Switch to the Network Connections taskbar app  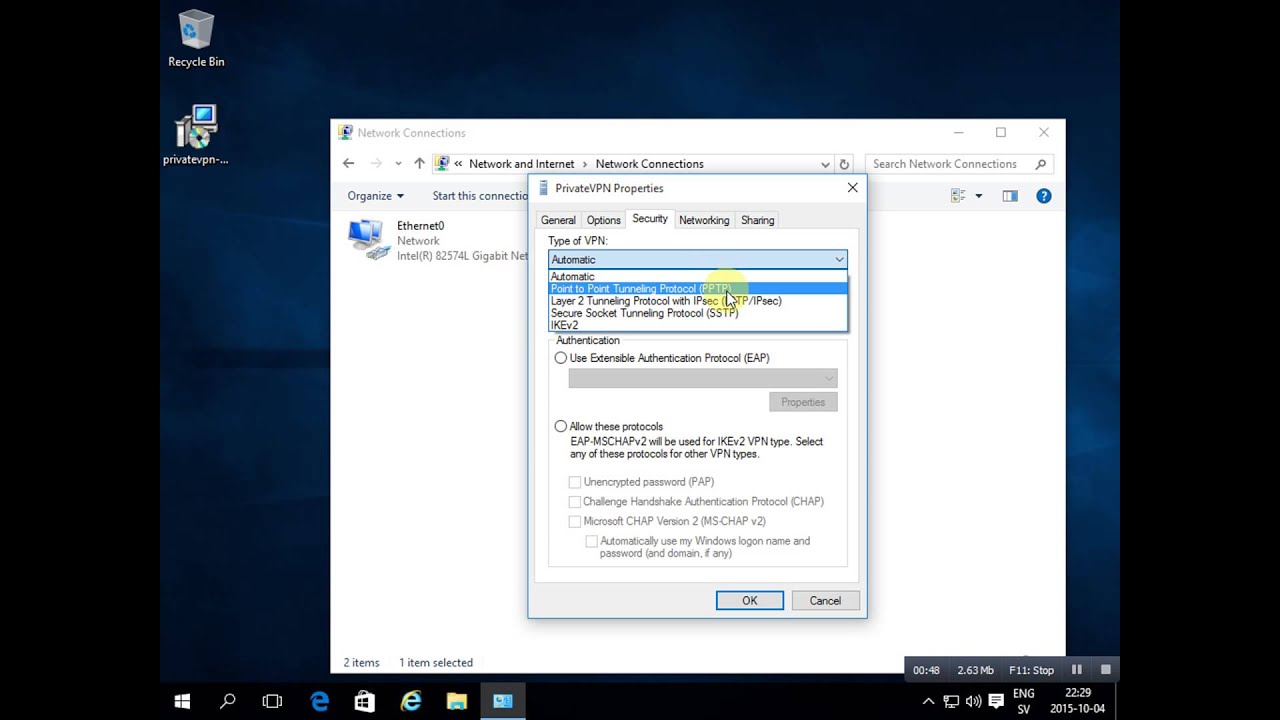point(503,701)
